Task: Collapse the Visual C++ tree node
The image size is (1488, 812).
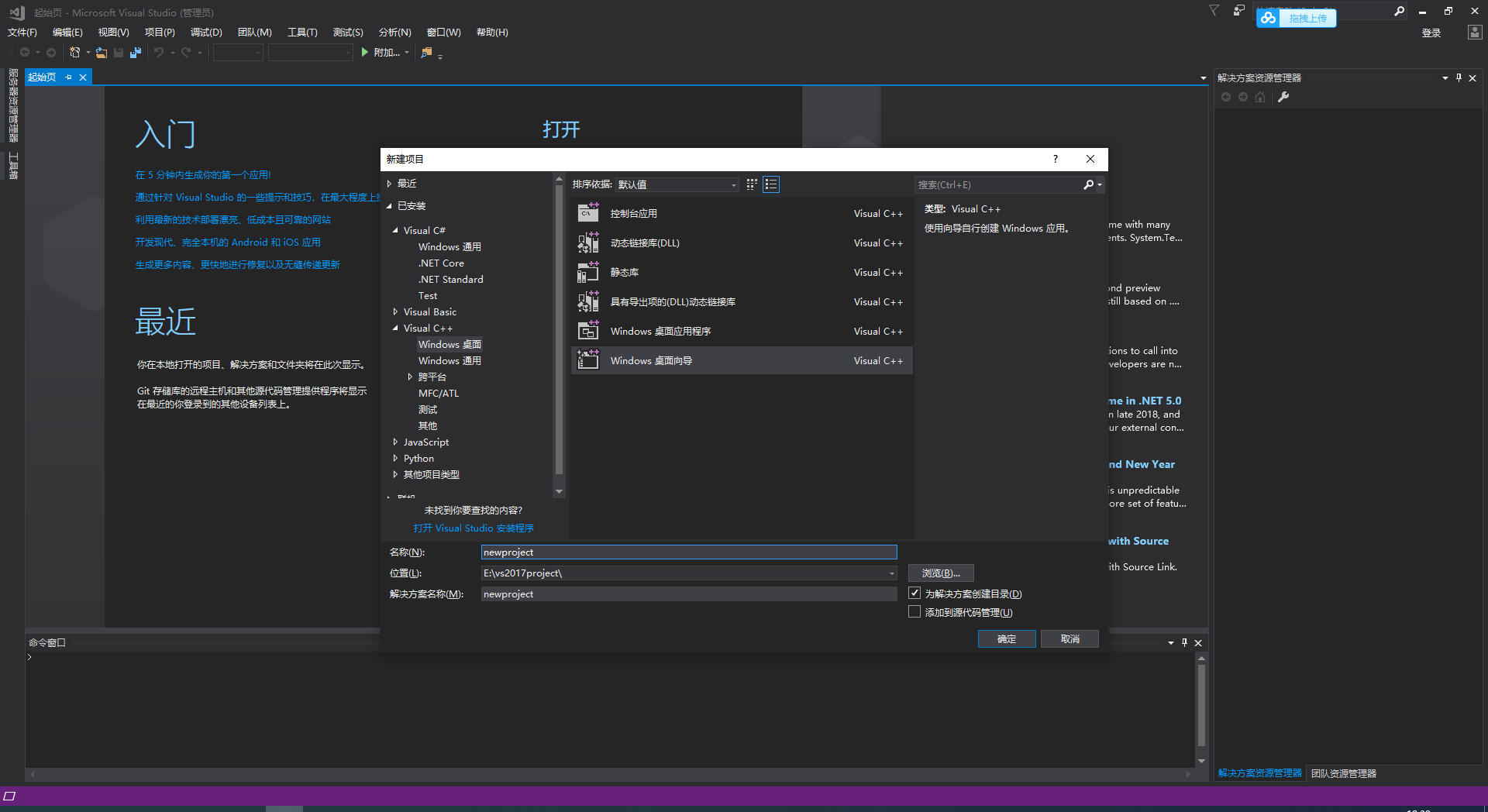Action: click(x=395, y=328)
